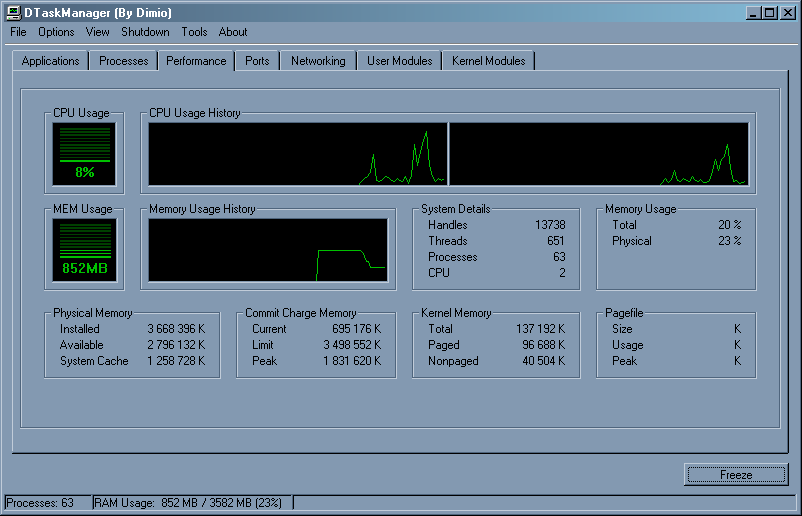This screenshot has height=516, width=802.
Task: Click Commit Charge Peak 1 831 620 K
Action: pos(352,361)
